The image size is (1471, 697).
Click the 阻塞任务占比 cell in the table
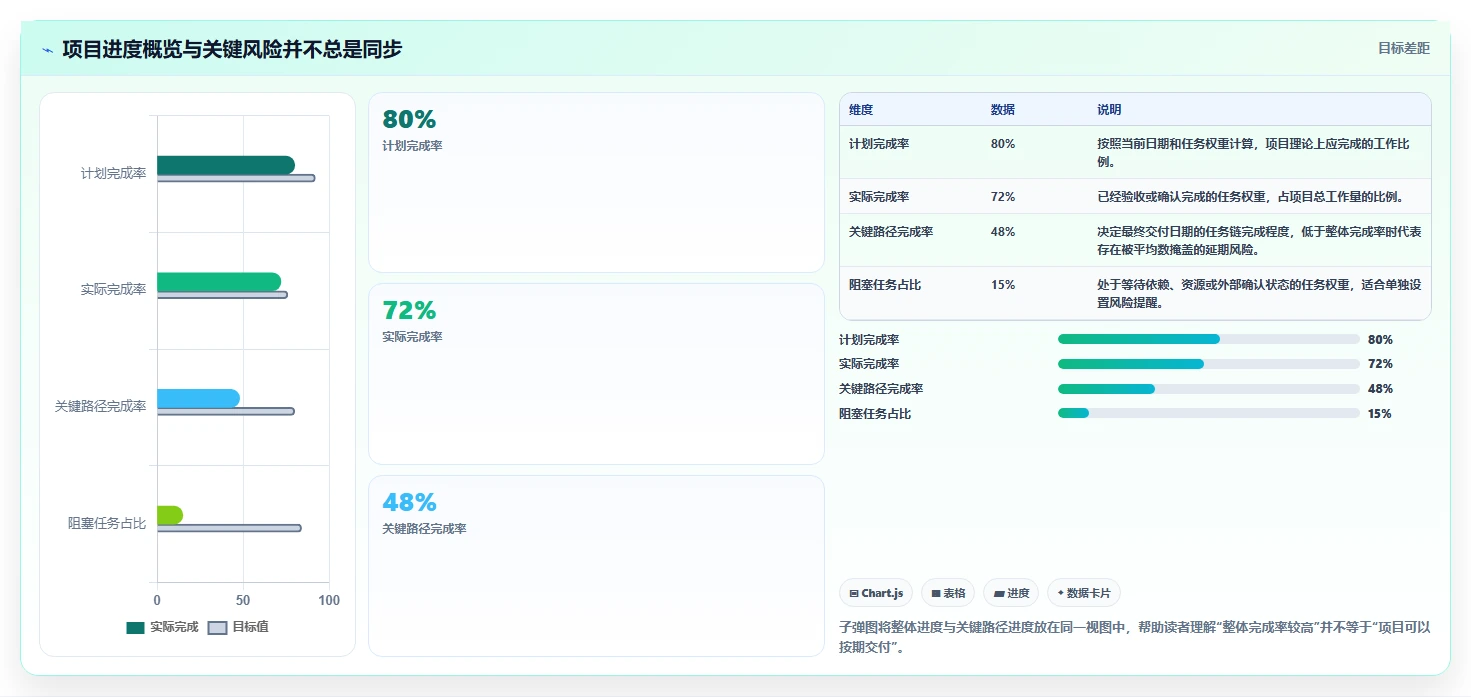point(885,285)
